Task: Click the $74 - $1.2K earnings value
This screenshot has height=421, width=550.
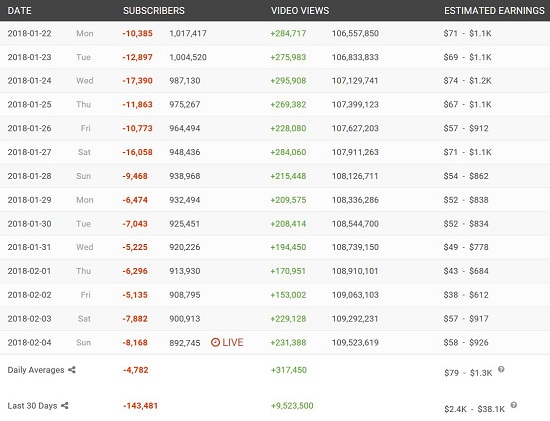Action: [467, 81]
